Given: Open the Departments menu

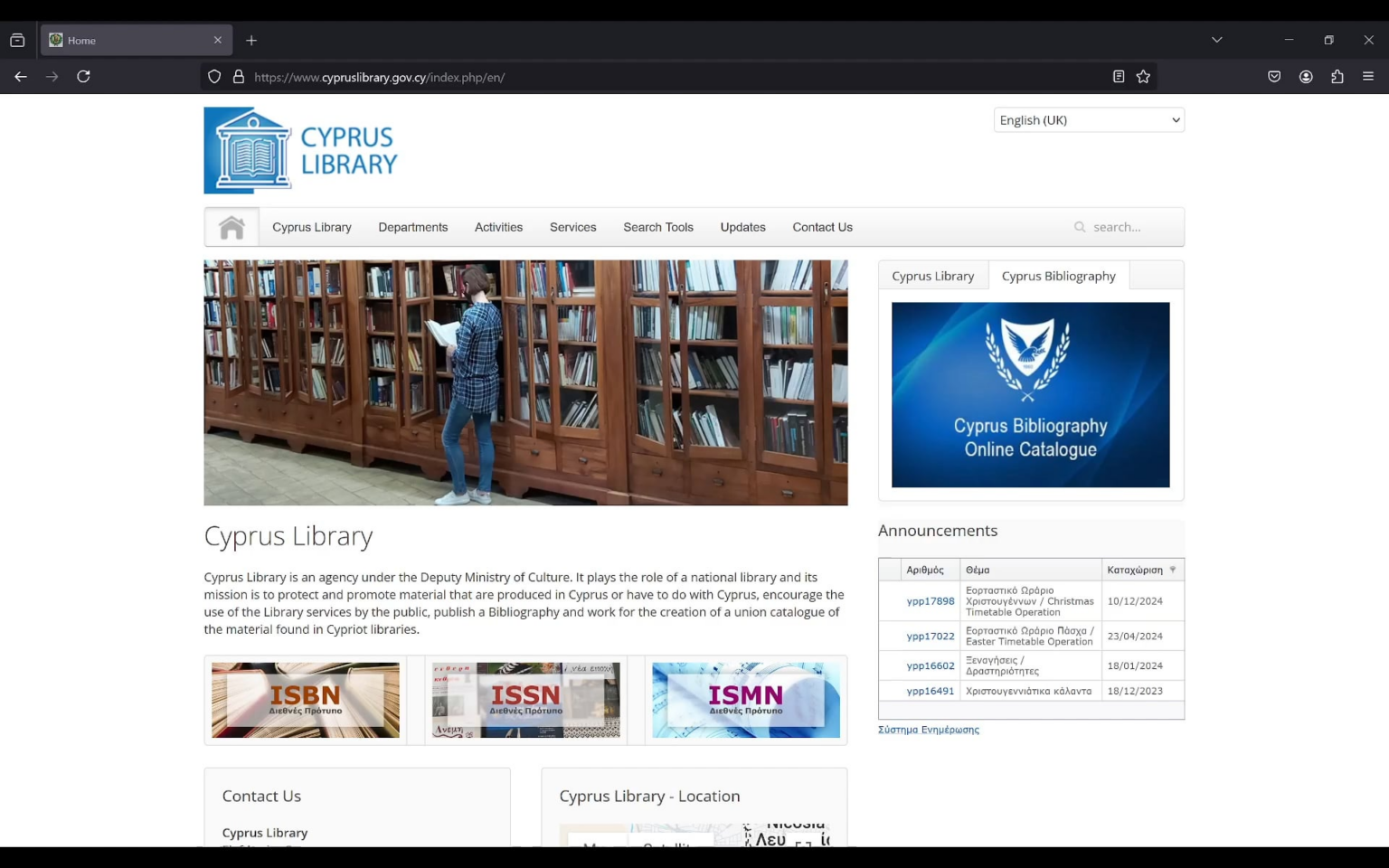Looking at the screenshot, I should 413,227.
